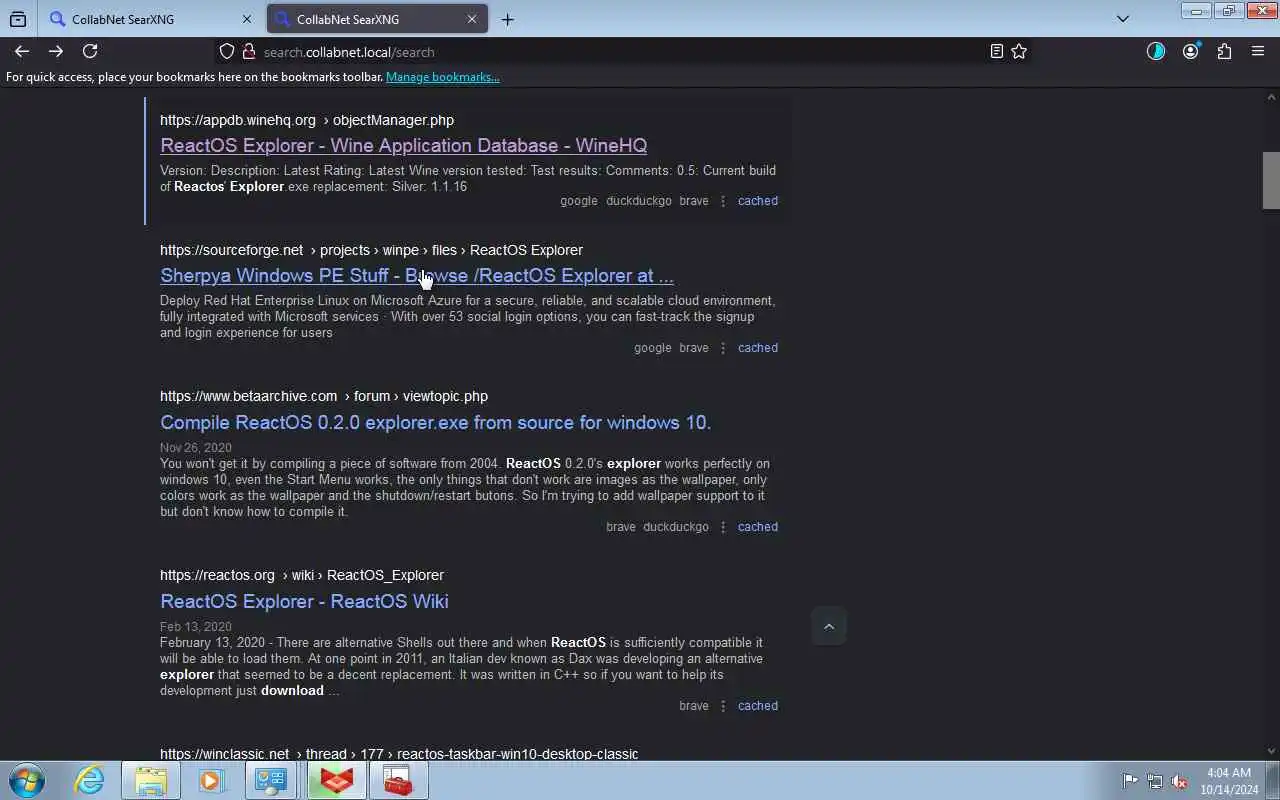Open cached link for sourceforge result
Screen dimensions: 1280x800
pyautogui.click(x=757, y=348)
